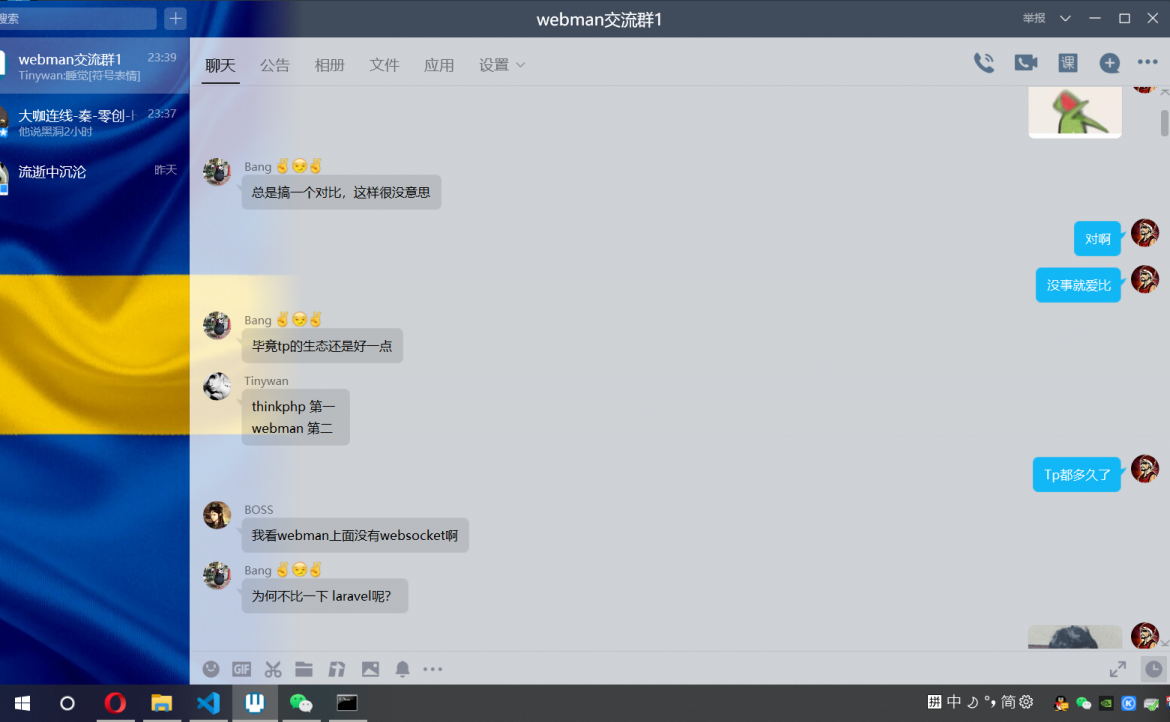
Task: Click Tinywan's avatar in chat
Action: (x=217, y=386)
